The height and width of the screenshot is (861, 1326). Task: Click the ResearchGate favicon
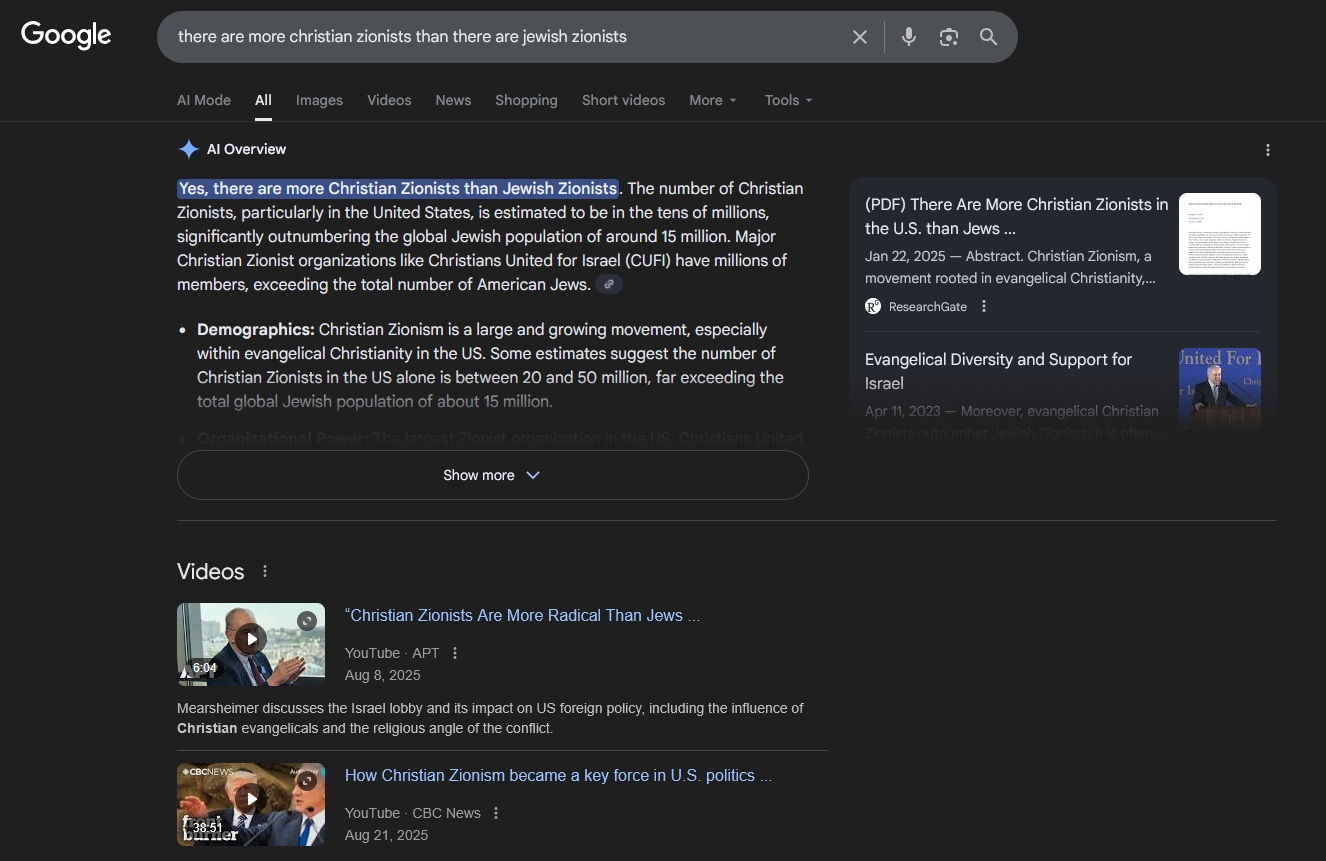coord(873,306)
